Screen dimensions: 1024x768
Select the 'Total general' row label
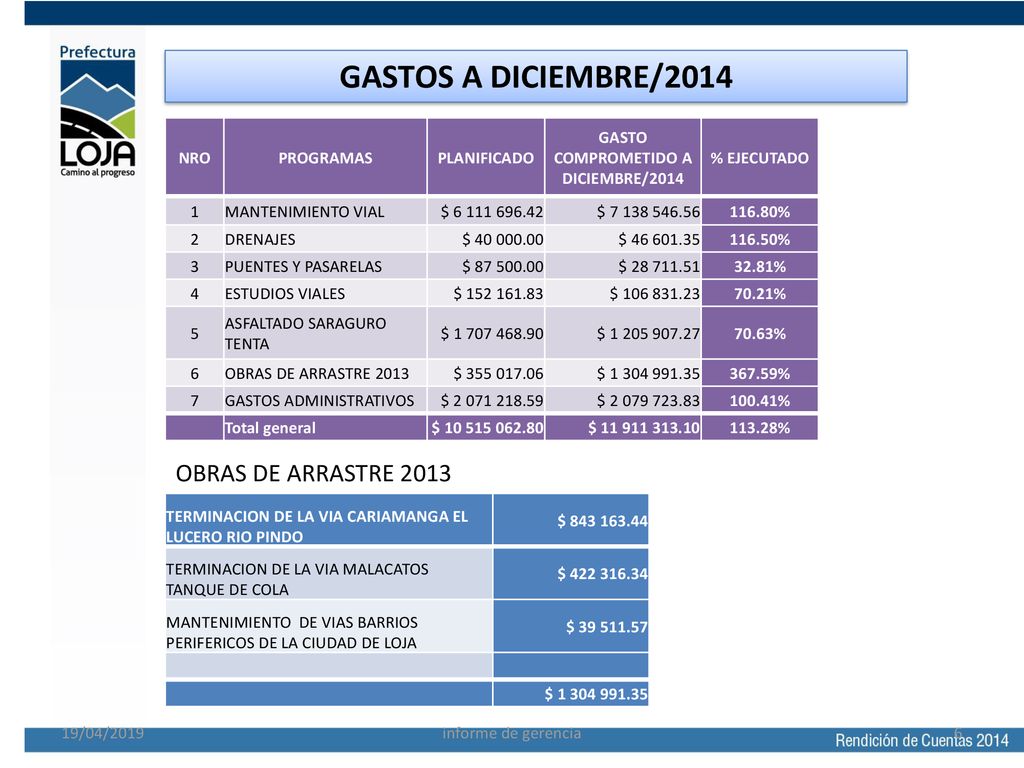click(x=325, y=428)
